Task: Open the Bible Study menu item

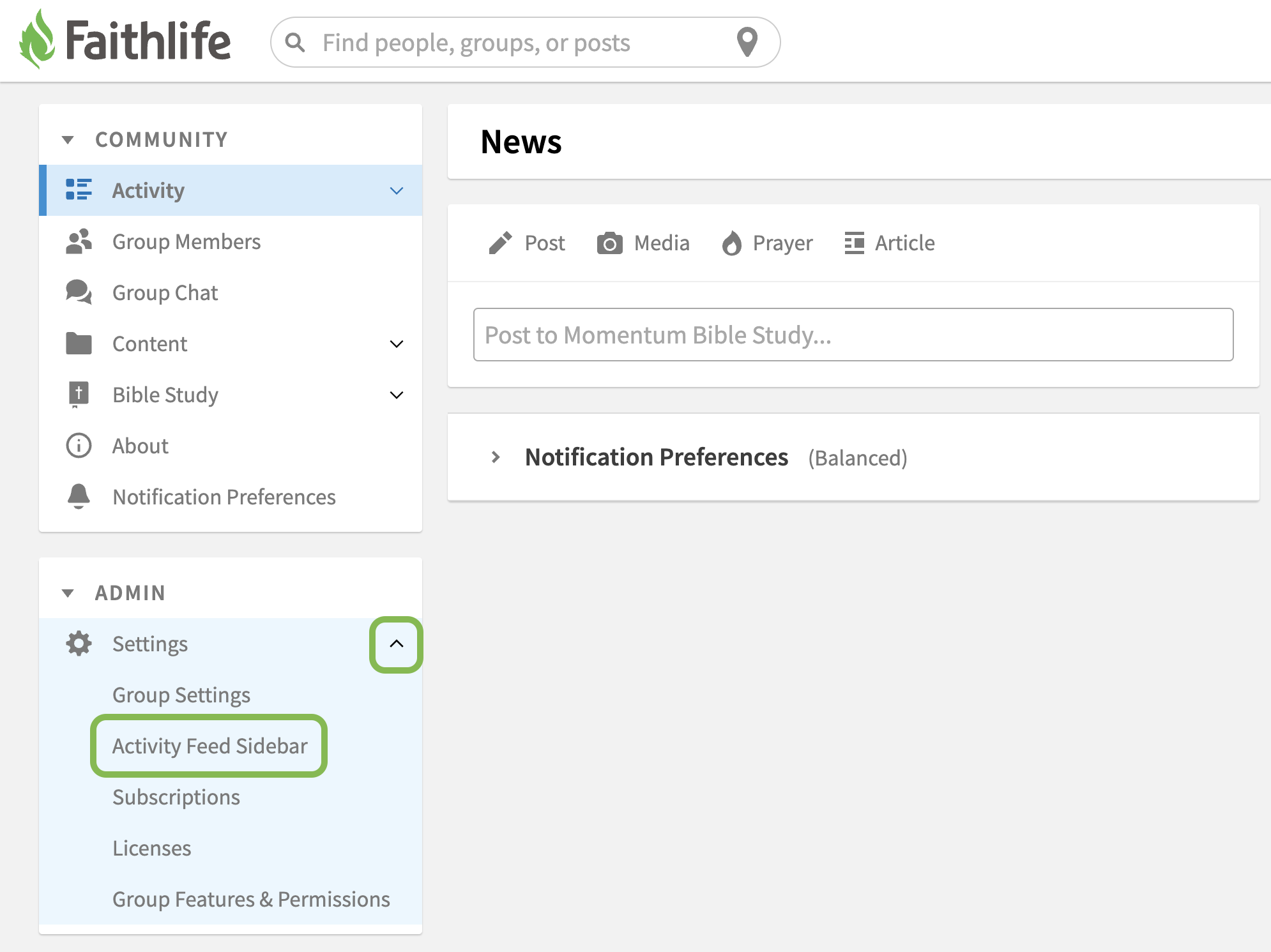Action: pyautogui.click(x=231, y=395)
